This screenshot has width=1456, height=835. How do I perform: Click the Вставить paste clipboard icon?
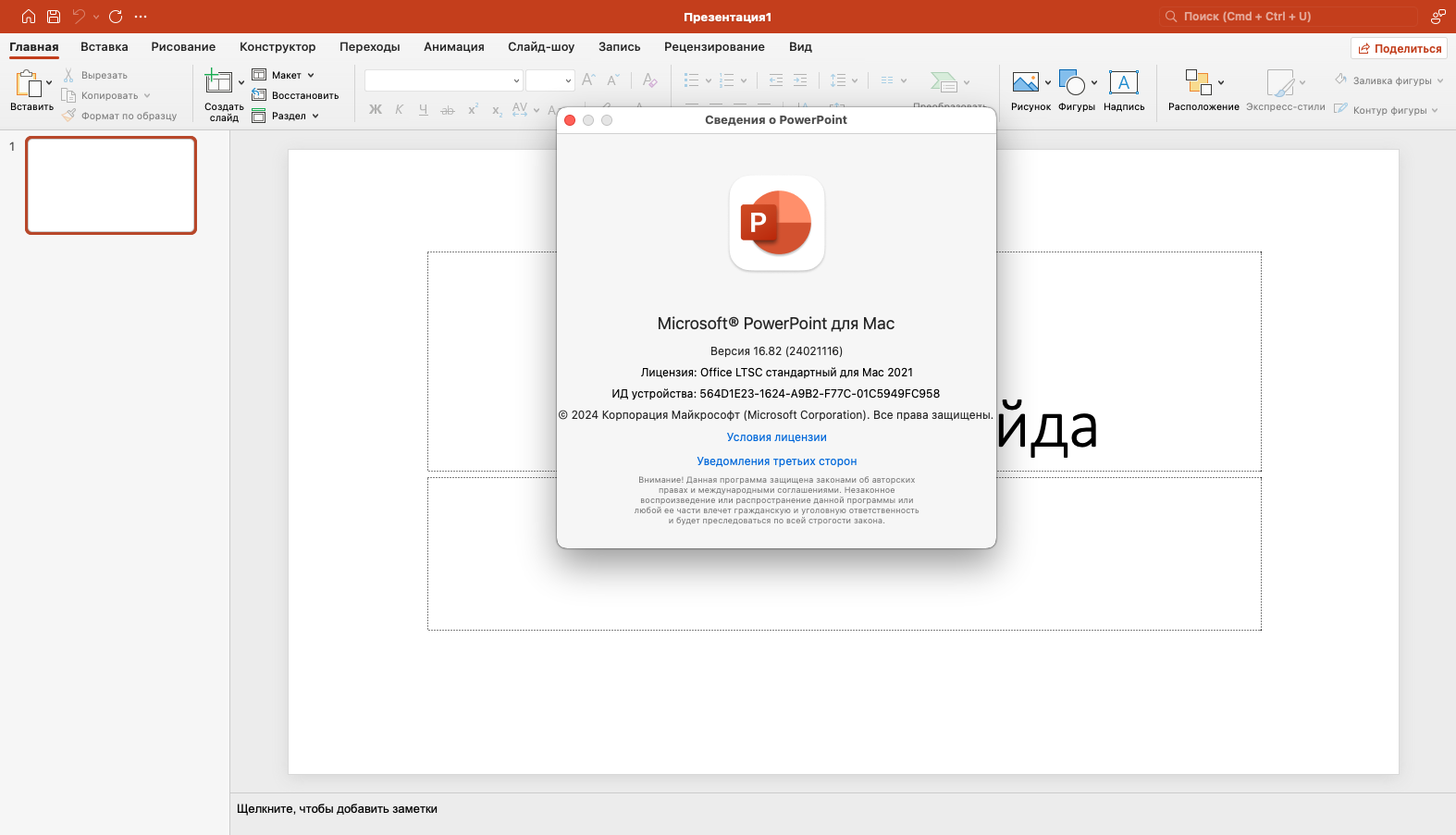(27, 83)
